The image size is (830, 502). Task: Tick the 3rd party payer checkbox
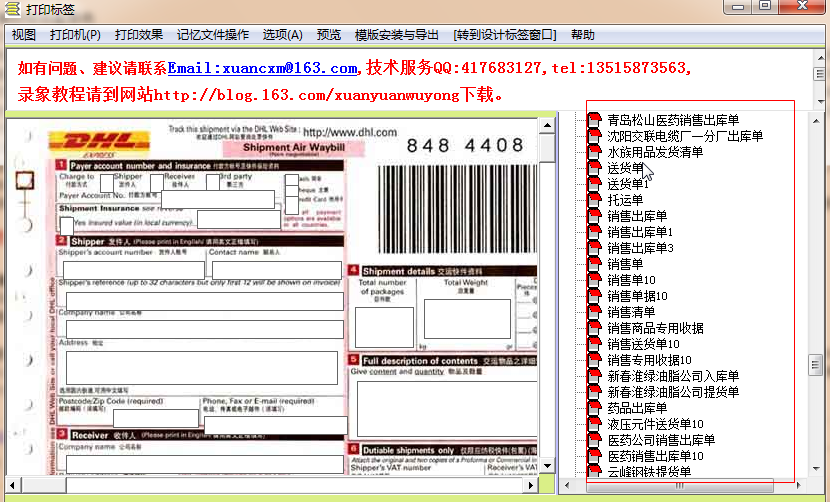(213, 182)
